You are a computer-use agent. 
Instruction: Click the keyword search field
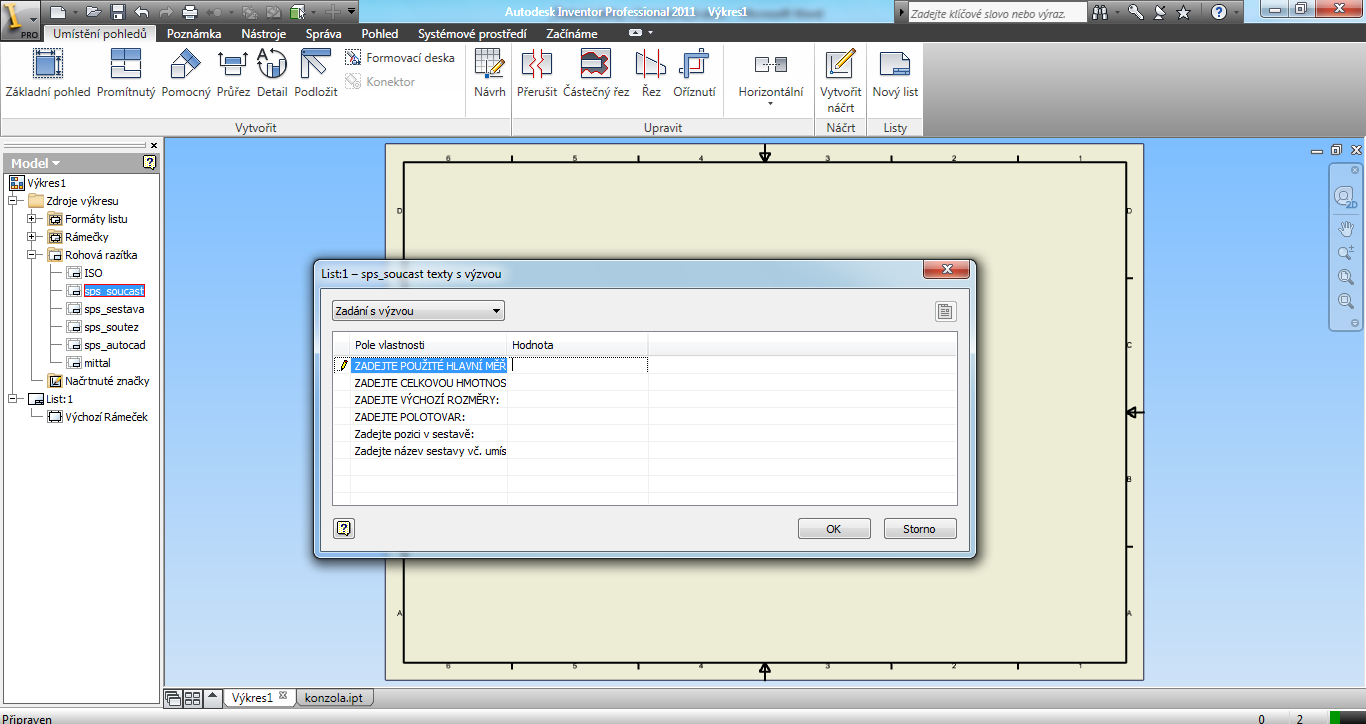(996, 13)
